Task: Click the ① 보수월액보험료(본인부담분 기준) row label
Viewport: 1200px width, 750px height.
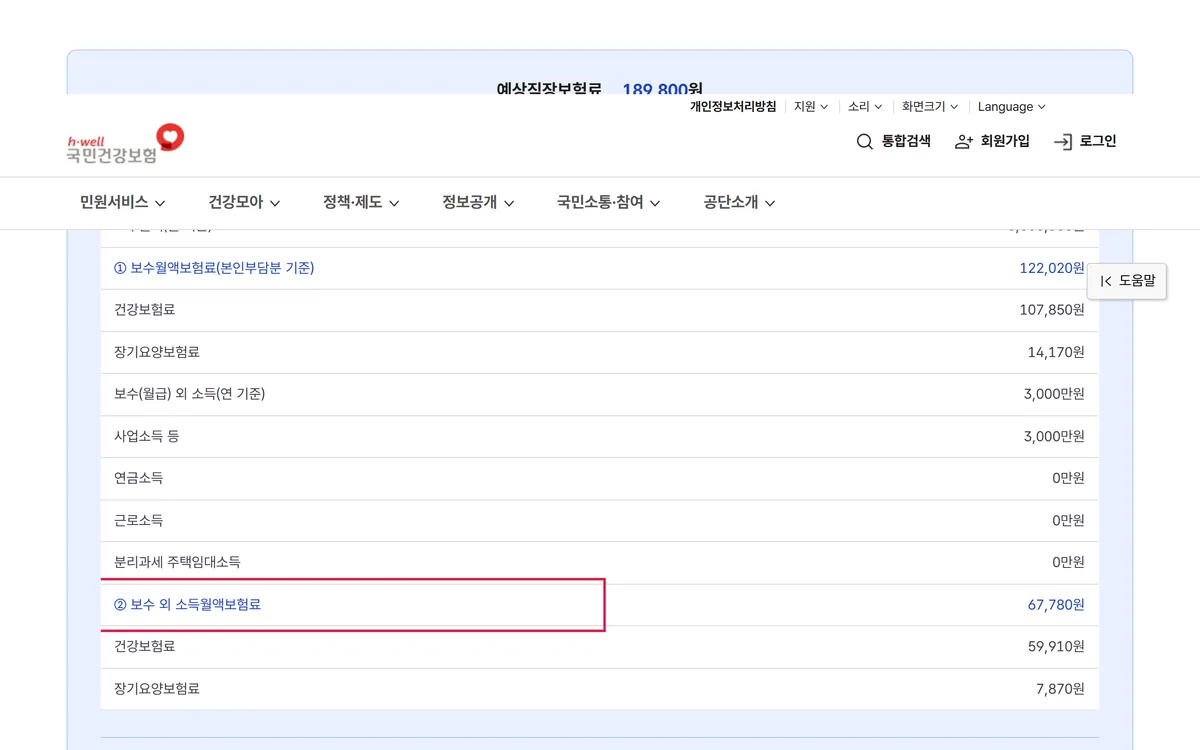Action: point(215,268)
